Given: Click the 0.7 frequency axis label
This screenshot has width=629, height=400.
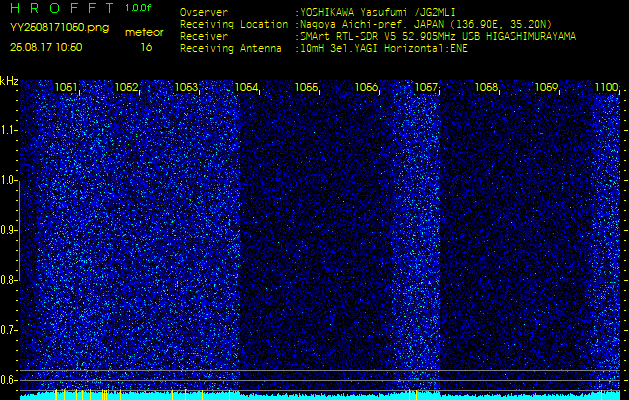Looking at the screenshot, I should [8, 331].
